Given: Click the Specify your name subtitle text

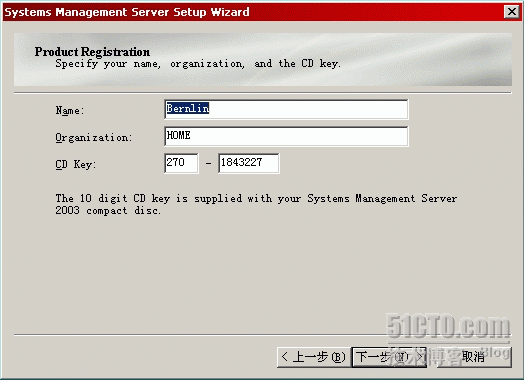Looking at the screenshot, I should pyautogui.click(x=198, y=64).
